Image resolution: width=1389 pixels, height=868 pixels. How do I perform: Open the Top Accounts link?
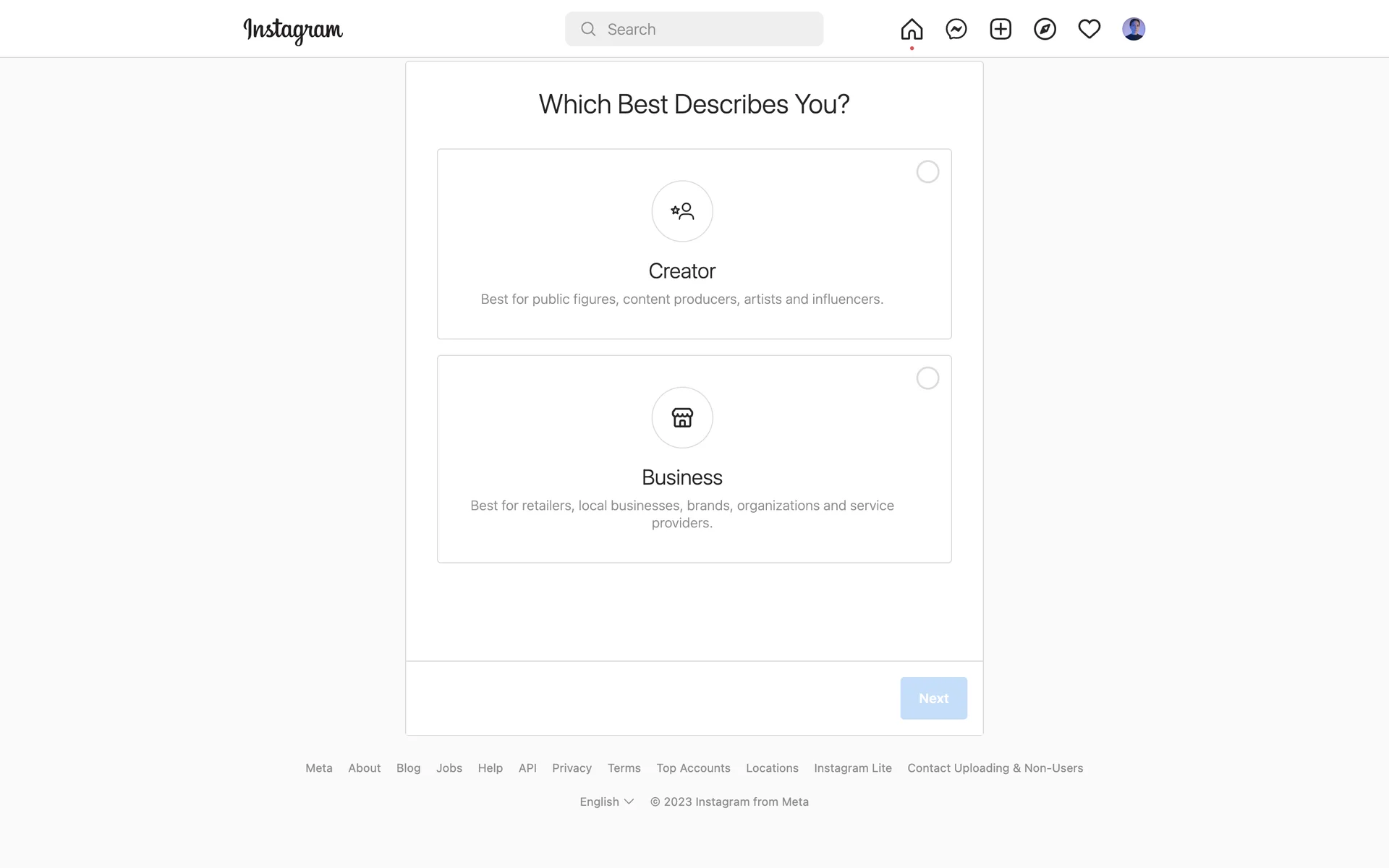(693, 768)
